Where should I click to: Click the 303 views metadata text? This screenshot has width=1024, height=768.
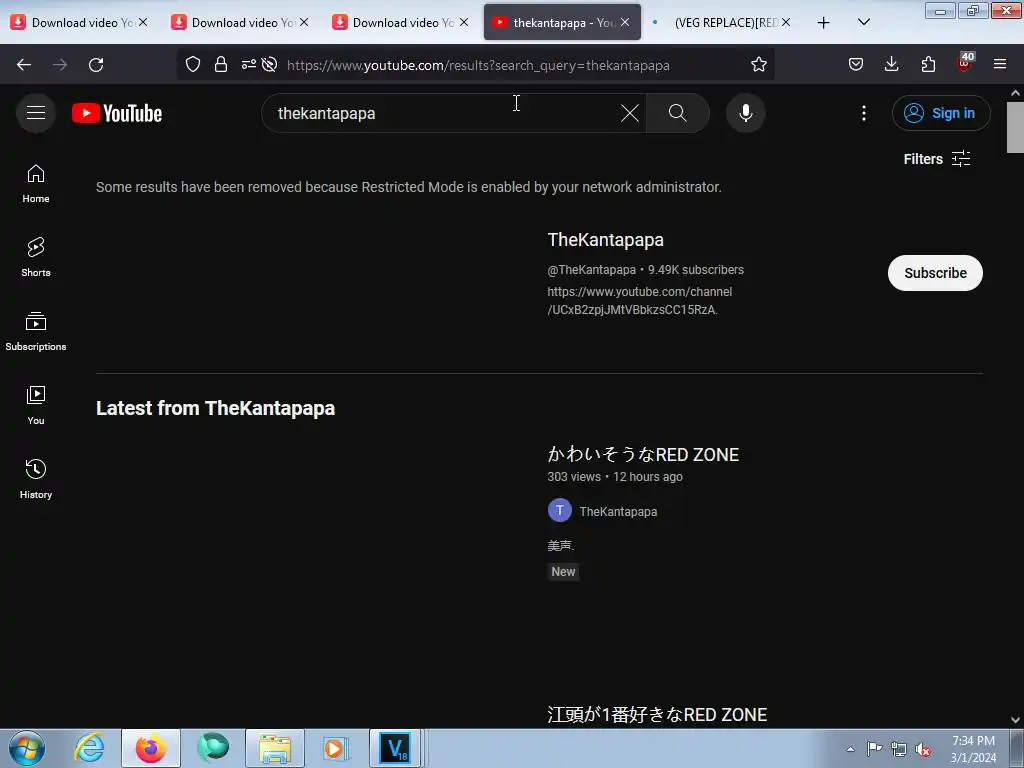(x=574, y=477)
